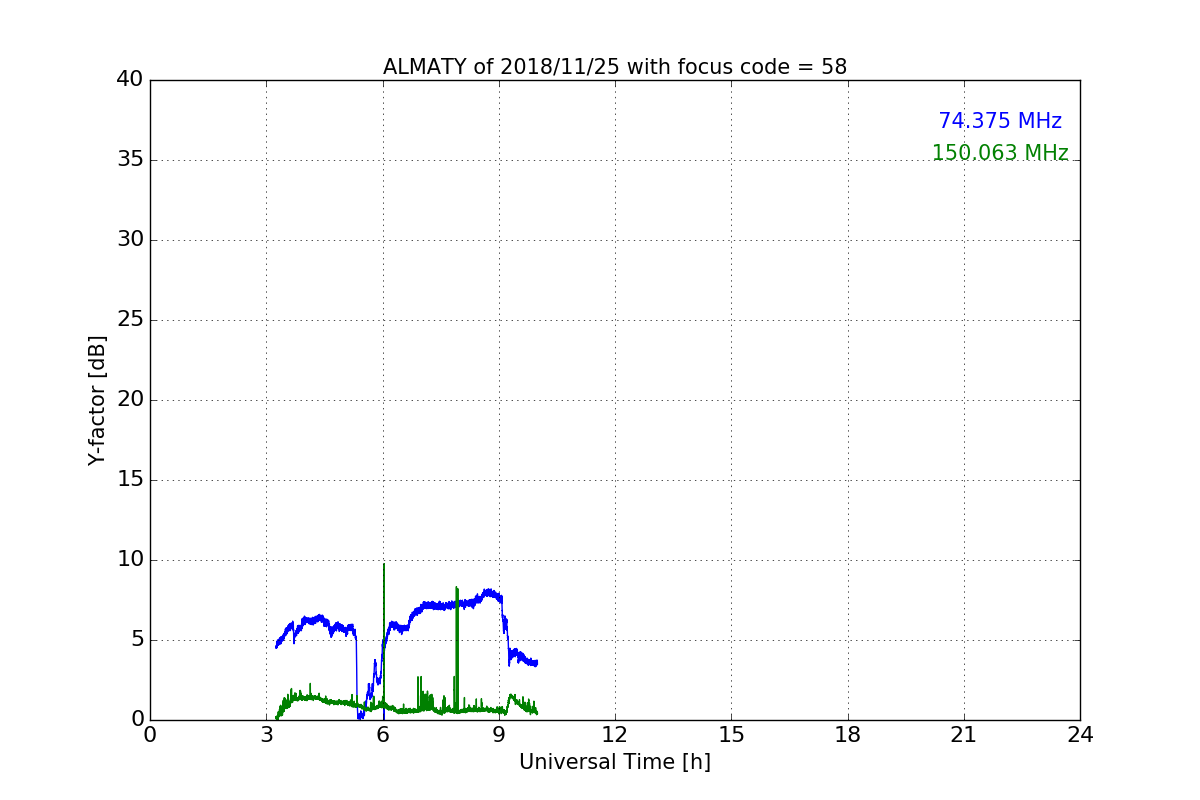This screenshot has width=1200, height=800.
Task: Click x-axis tick label 15
Action: [732, 735]
